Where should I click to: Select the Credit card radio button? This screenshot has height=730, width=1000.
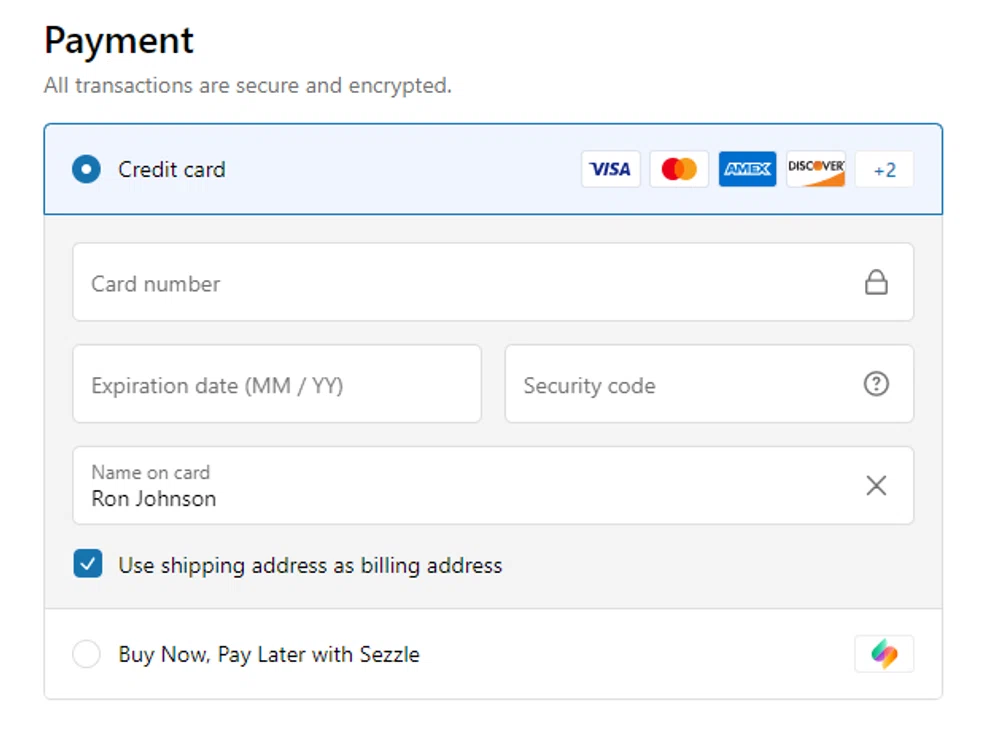click(x=87, y=169)
